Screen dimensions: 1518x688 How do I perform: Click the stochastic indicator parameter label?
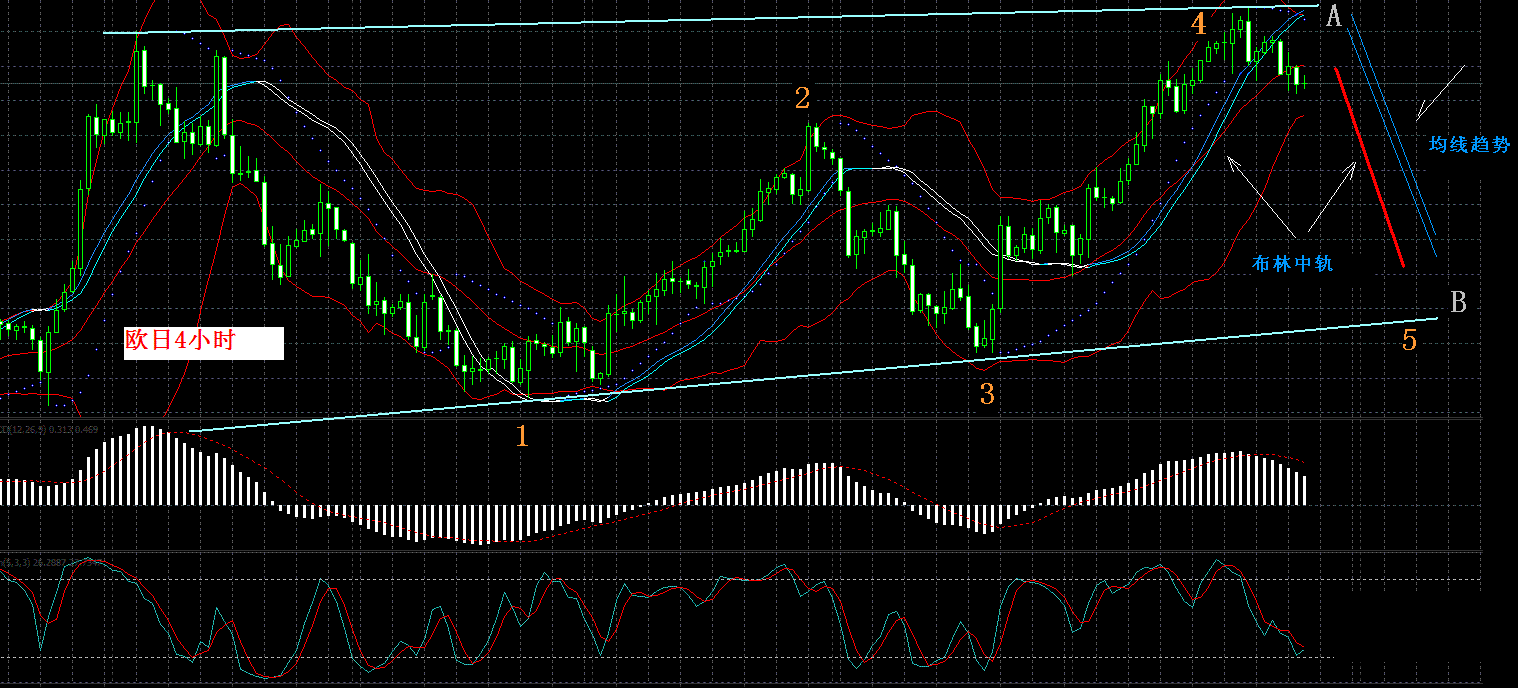point(52,563)
